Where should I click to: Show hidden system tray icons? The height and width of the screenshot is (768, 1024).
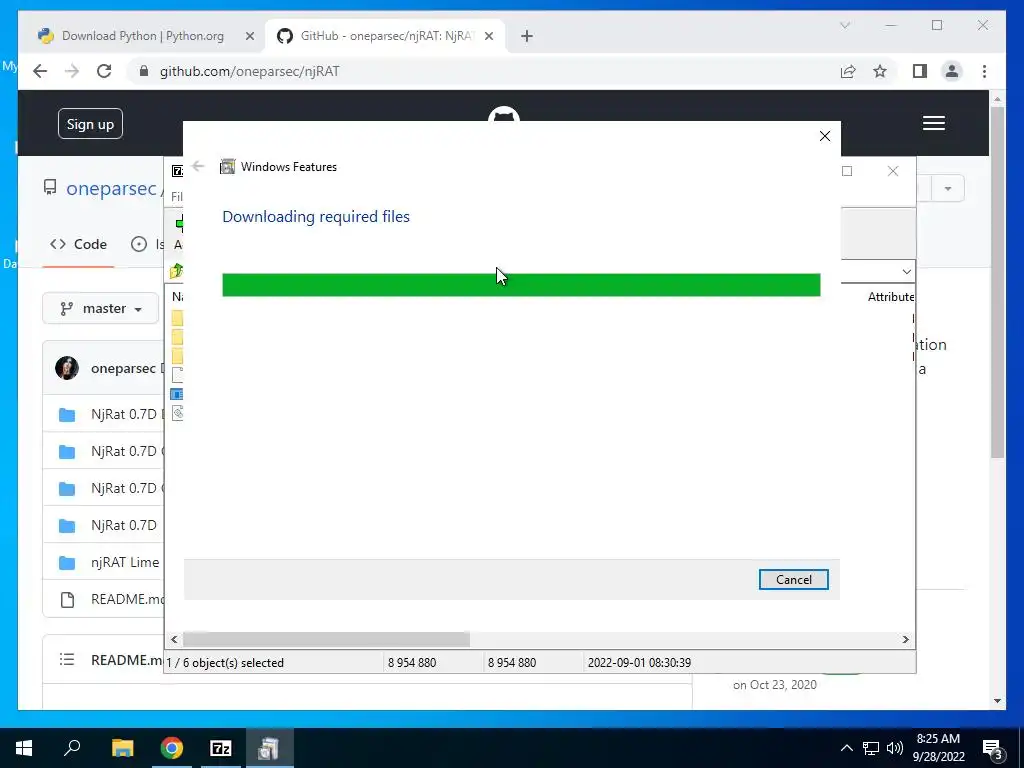click(846, 748)
